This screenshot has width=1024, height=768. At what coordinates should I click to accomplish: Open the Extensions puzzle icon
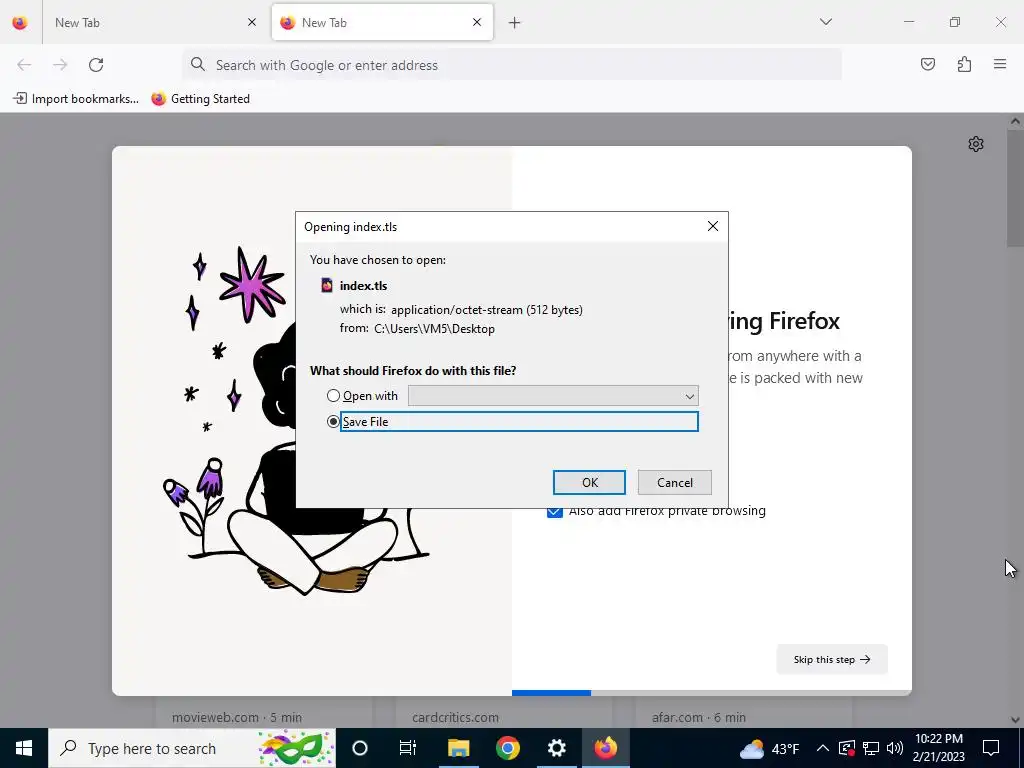point(964,64)
